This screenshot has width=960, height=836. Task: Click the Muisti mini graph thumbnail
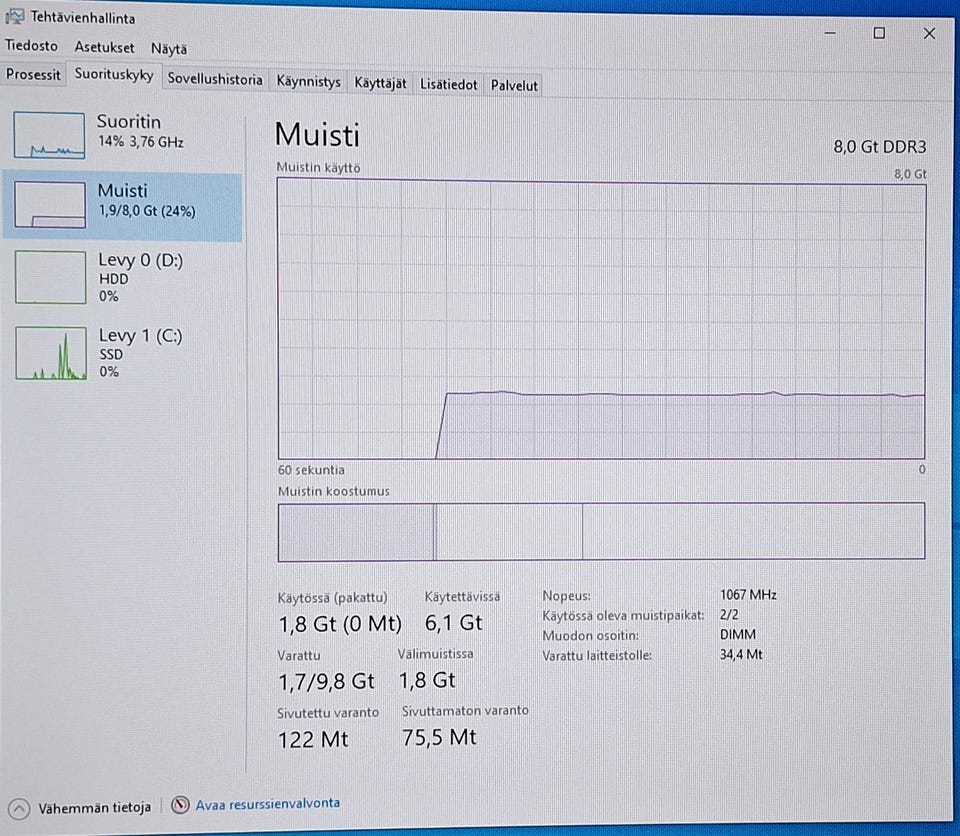(50, 205)
